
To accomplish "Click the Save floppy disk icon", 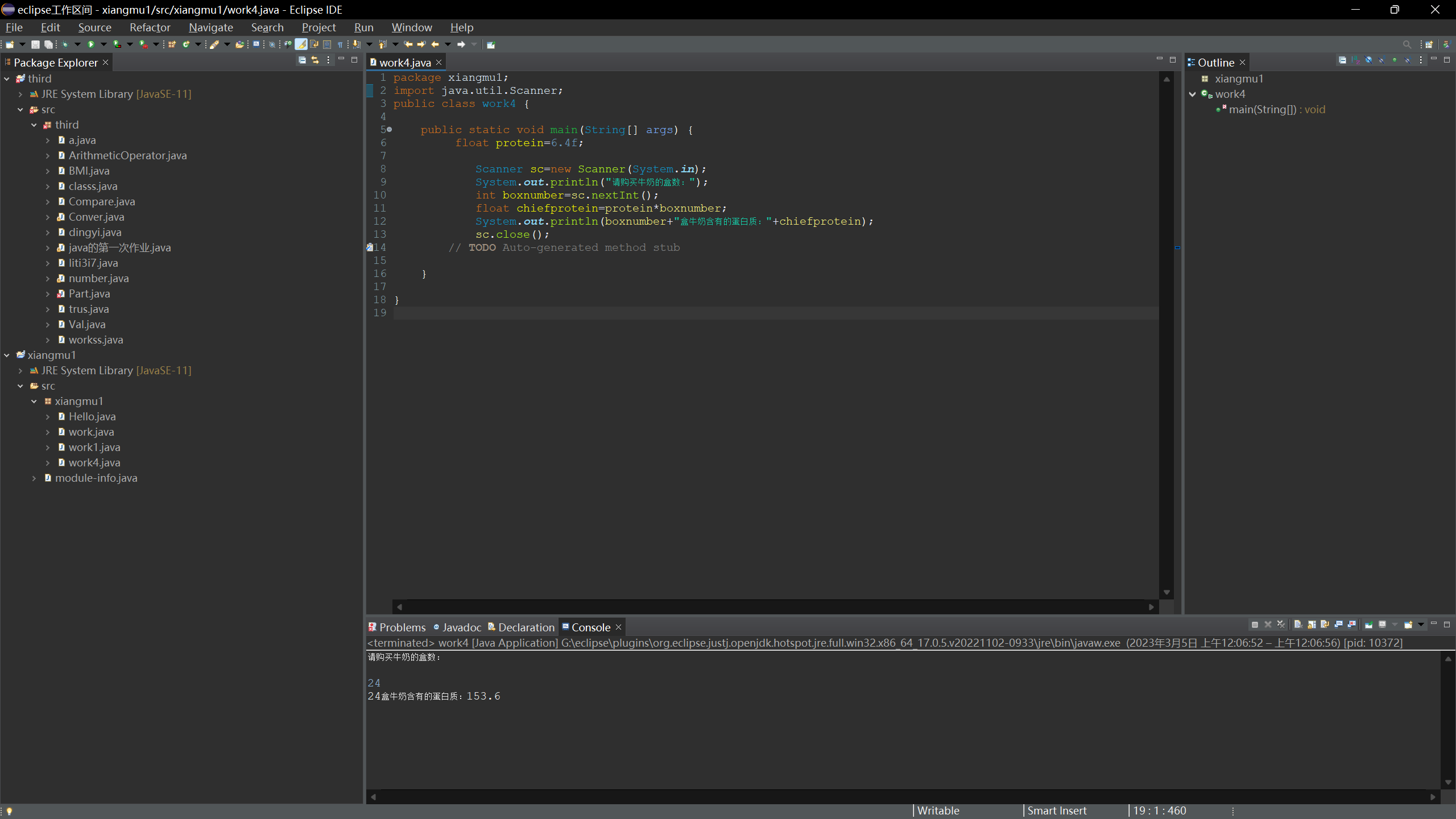I will coord(35,44).
